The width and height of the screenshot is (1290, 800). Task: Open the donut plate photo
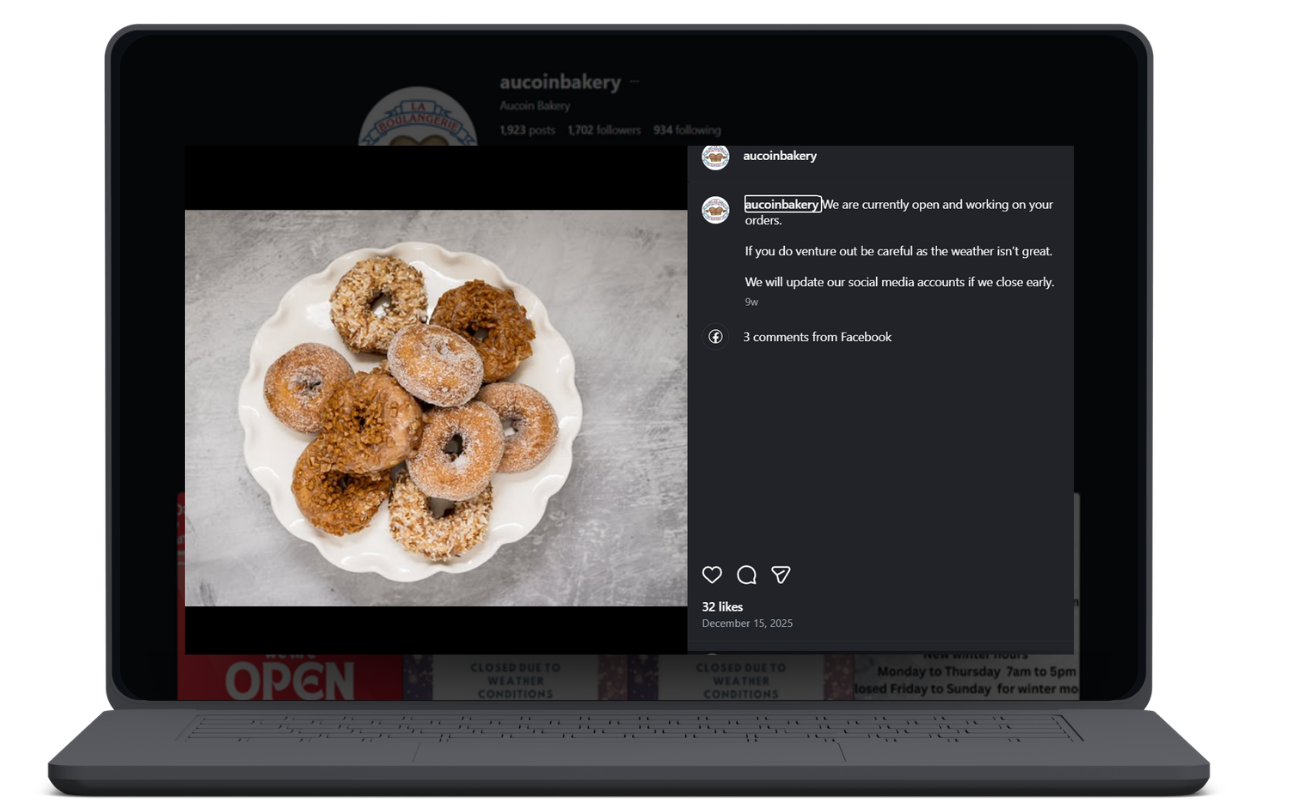[436, 408]
